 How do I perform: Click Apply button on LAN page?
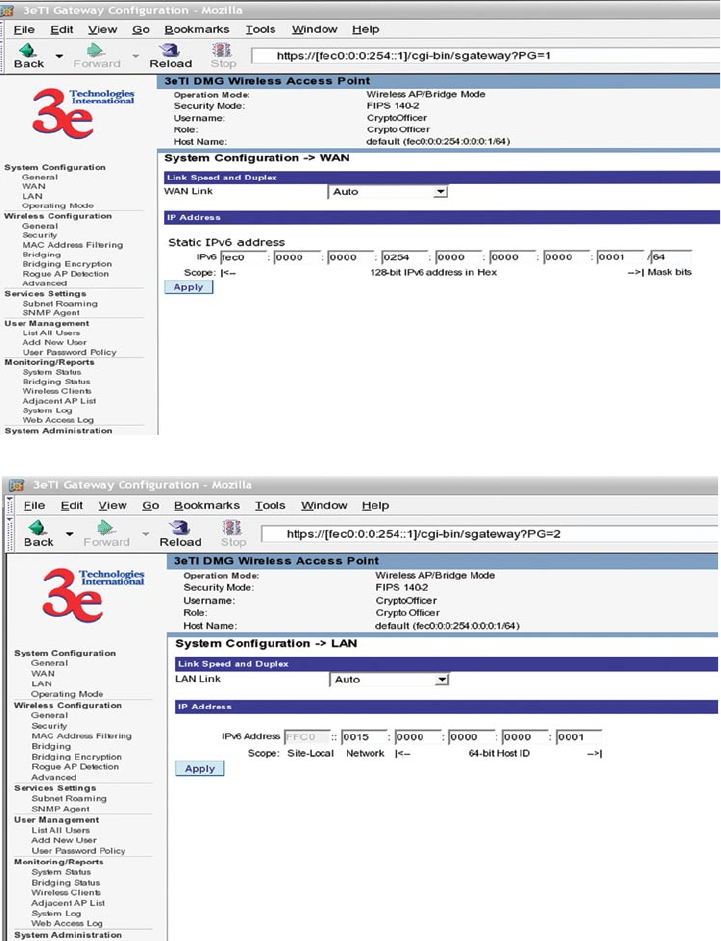[x=199, y=769]
